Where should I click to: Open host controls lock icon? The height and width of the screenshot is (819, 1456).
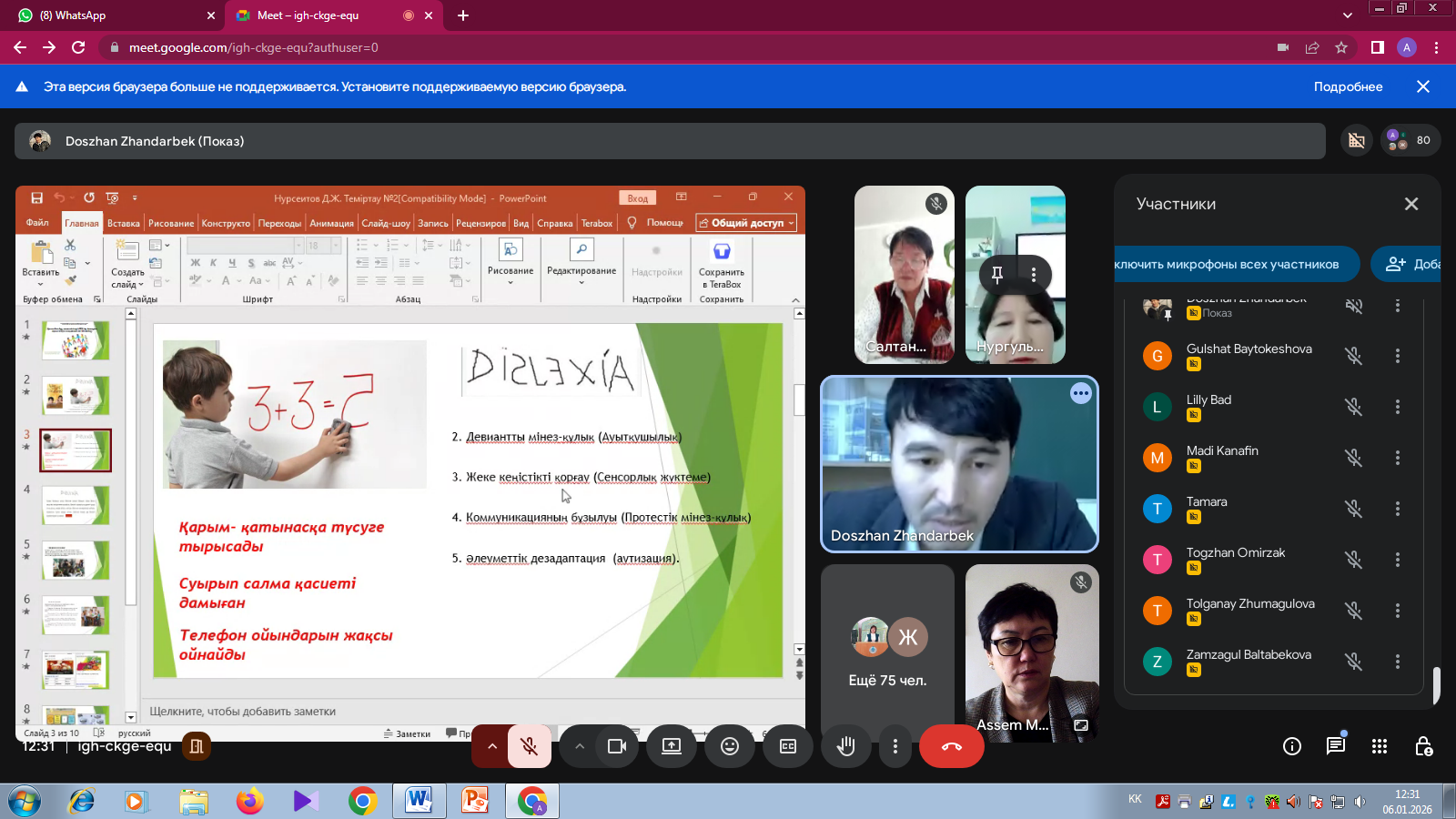(1424, 746)
